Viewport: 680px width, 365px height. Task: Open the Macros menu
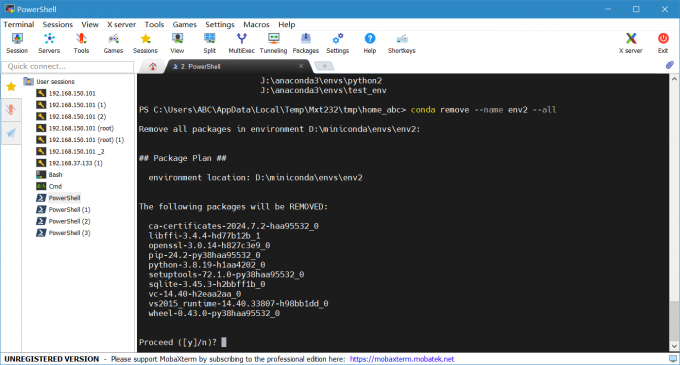[256, 25]
